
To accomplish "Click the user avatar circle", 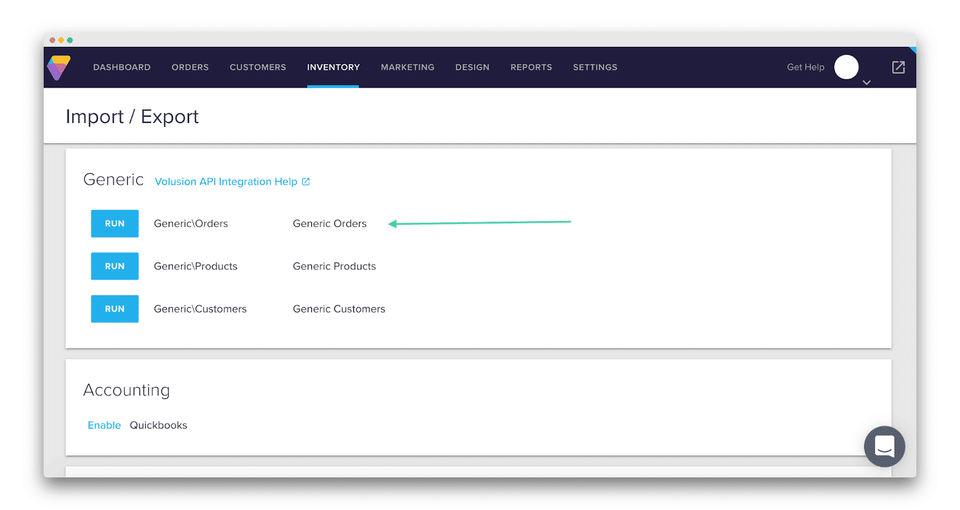I will pyautogui.click(x=846, y=67).
